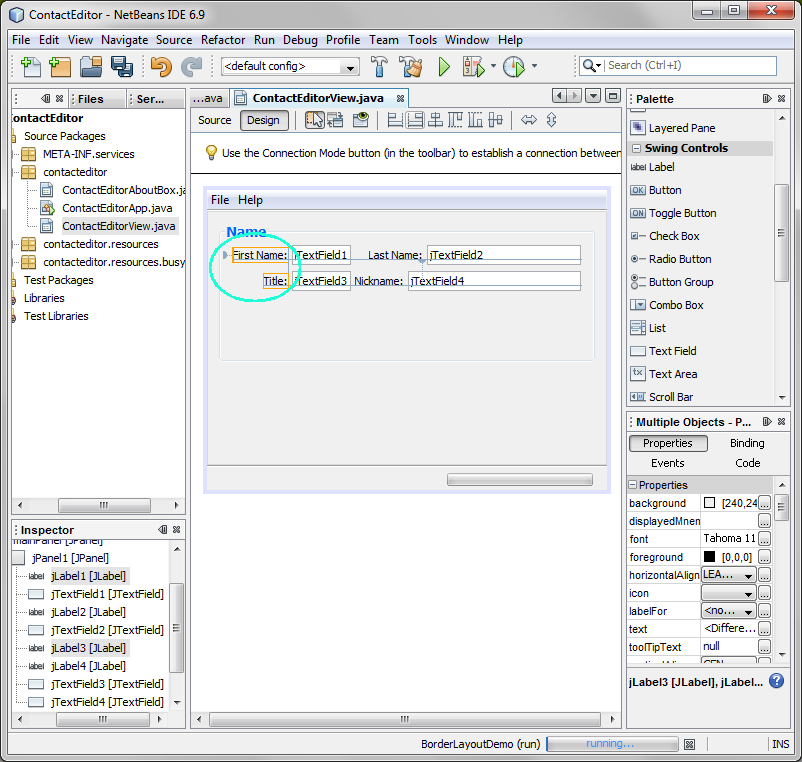Switch editor to Source view
This screenshot has width=802, height=762.
pos(215,120)
